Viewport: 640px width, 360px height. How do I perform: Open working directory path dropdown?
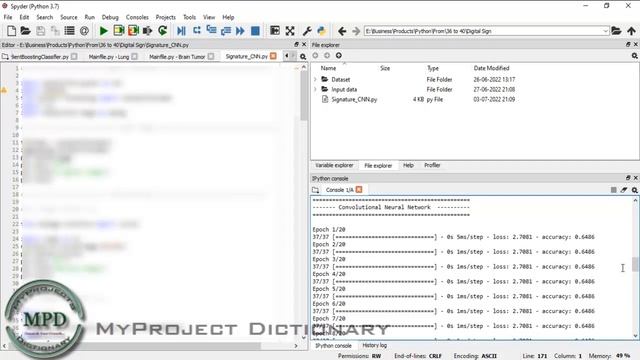tap(605, 31)
